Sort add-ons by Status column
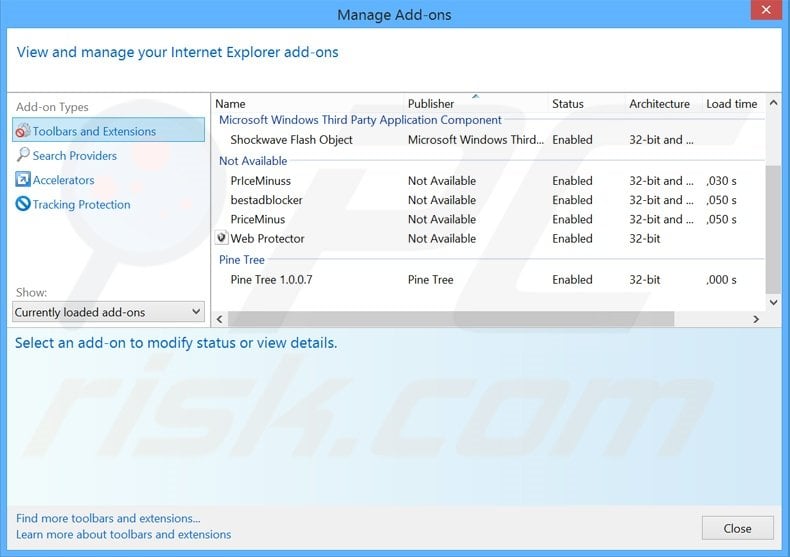 pyautogui.click(x=567, y=104)
